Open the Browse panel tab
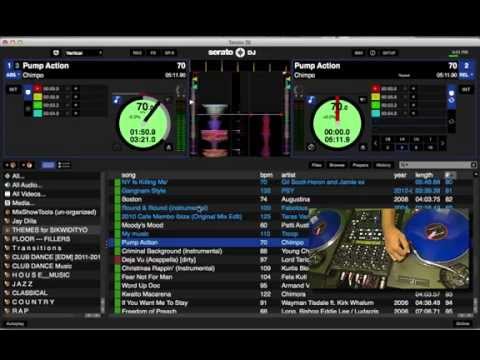 (x=337, y=165)
